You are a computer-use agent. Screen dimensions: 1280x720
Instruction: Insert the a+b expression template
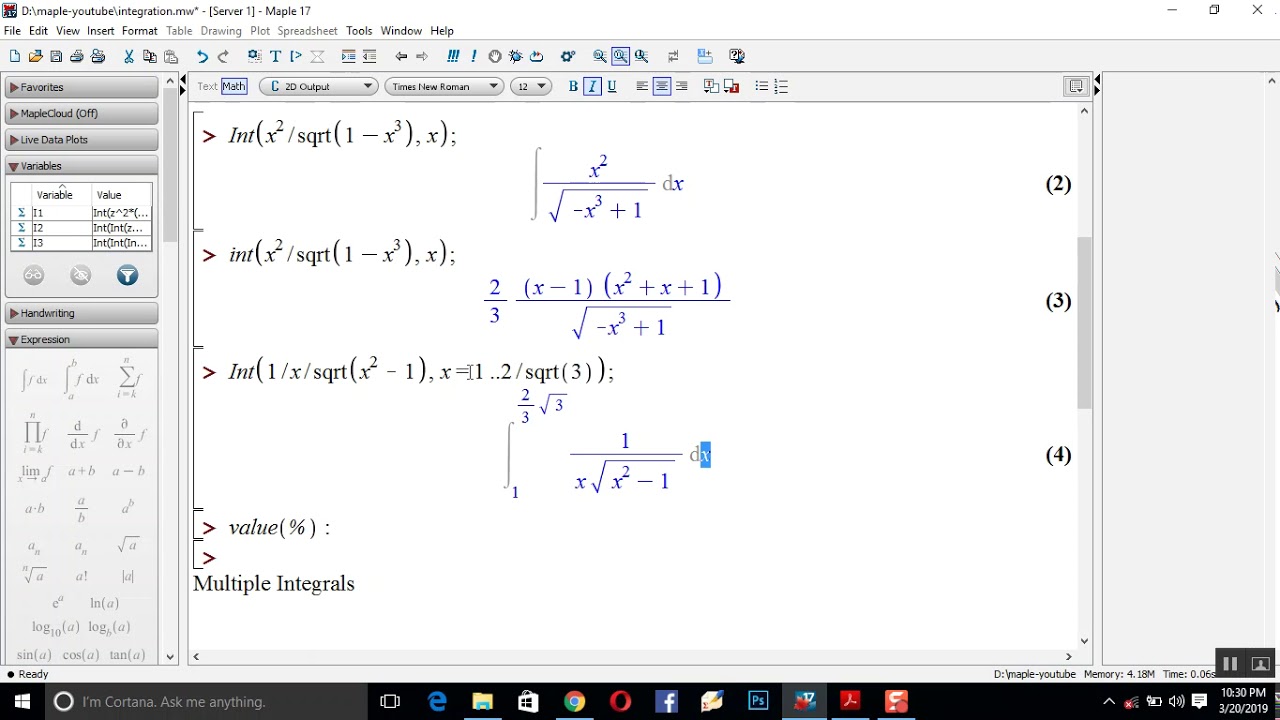click(82, 471)
